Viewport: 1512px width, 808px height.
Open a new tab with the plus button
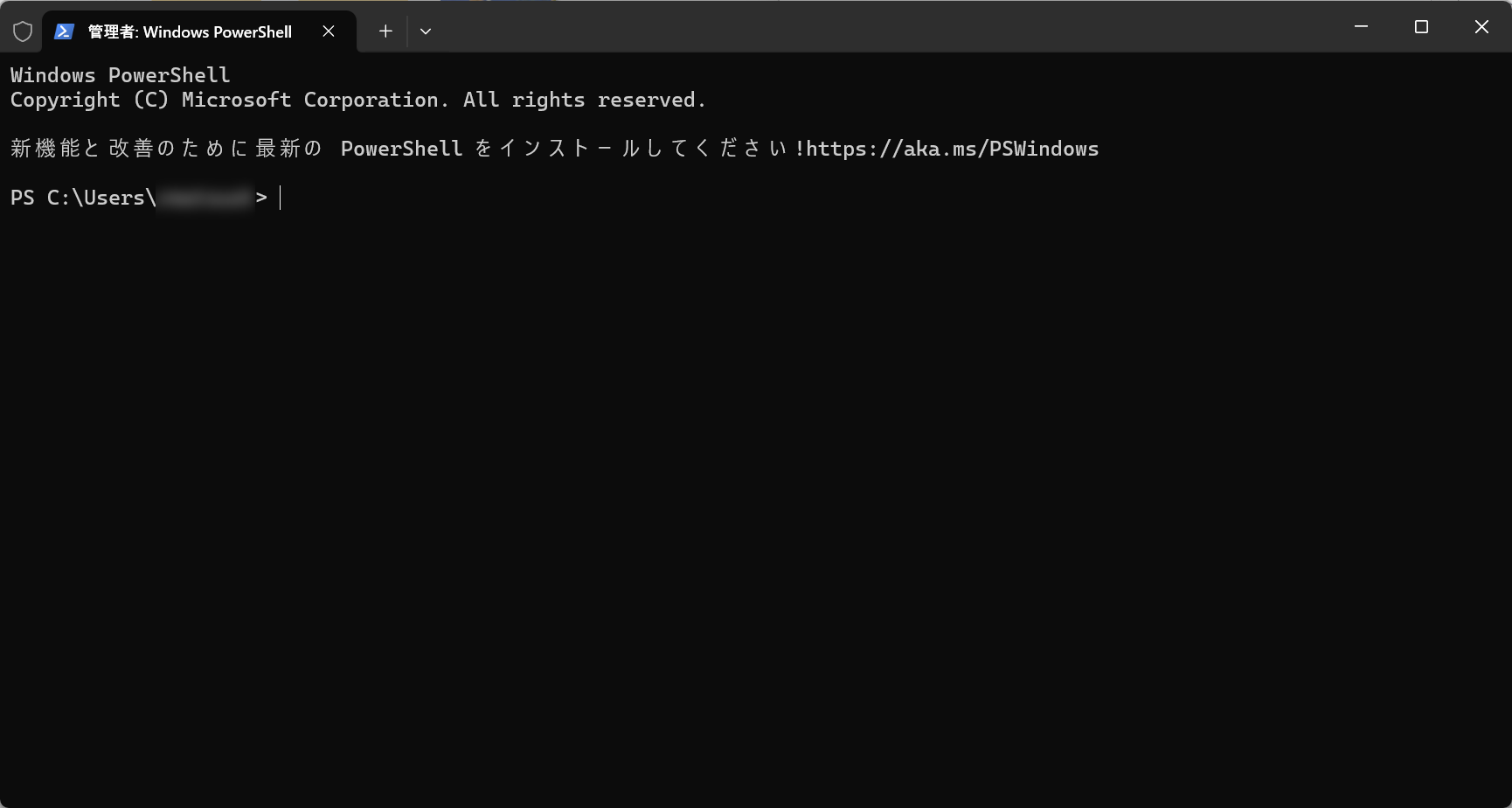click(385, 31)
